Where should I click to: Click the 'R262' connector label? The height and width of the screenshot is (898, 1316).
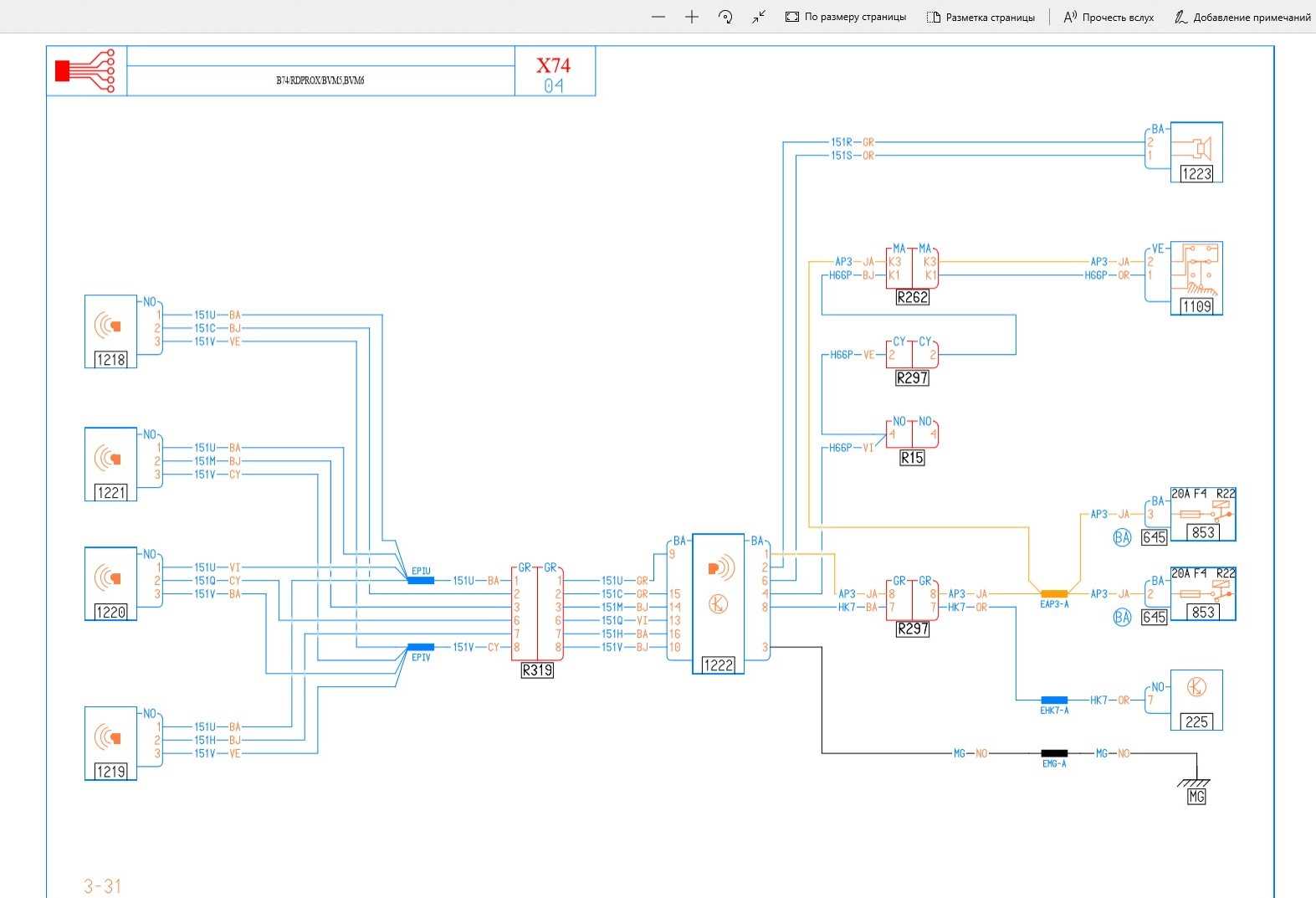913,297
